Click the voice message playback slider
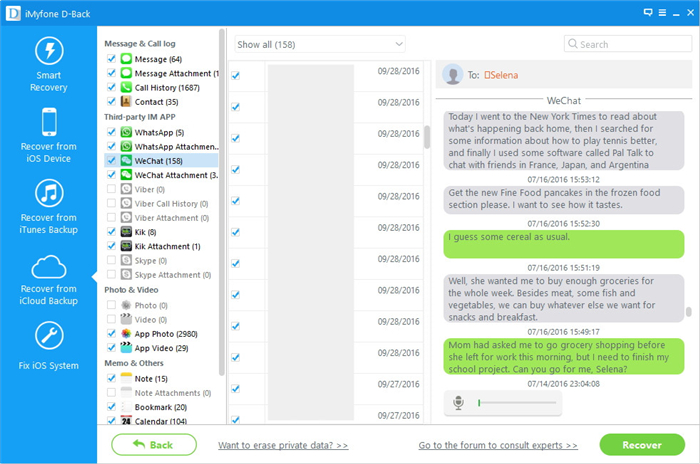 point(517,403)
